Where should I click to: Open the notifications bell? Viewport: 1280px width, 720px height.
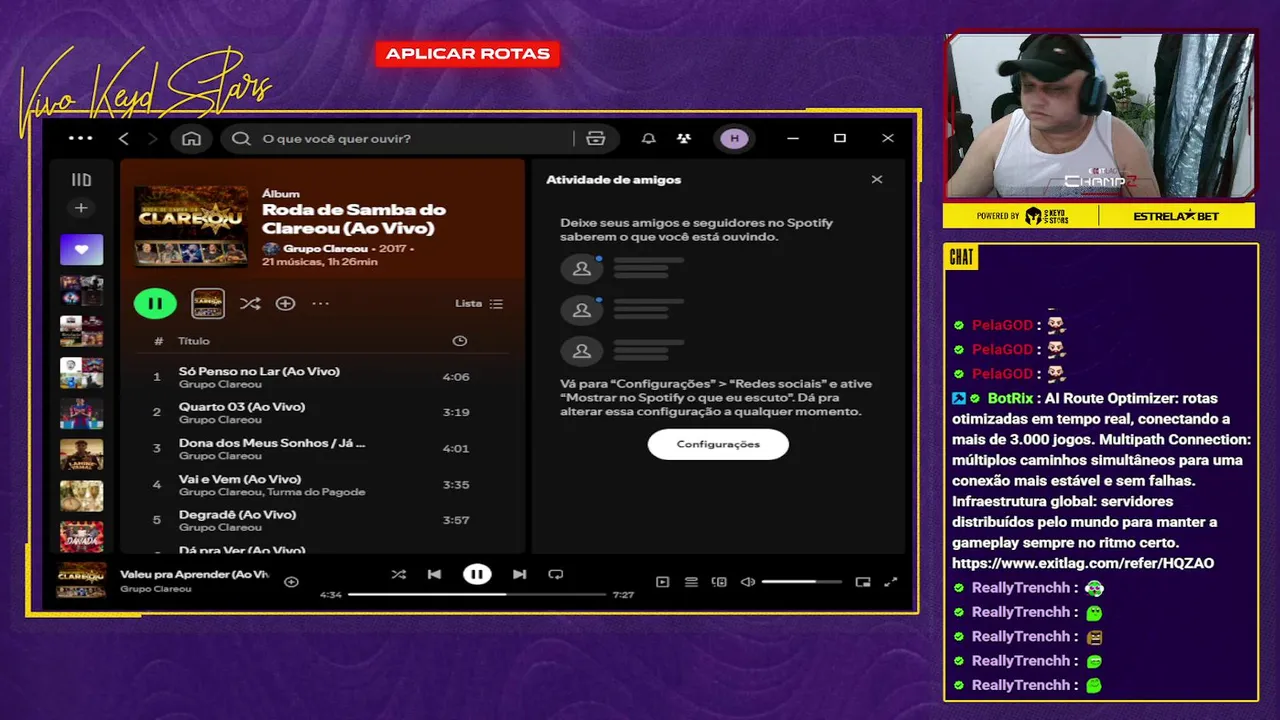pyautogui.click(x=649, y=139)
